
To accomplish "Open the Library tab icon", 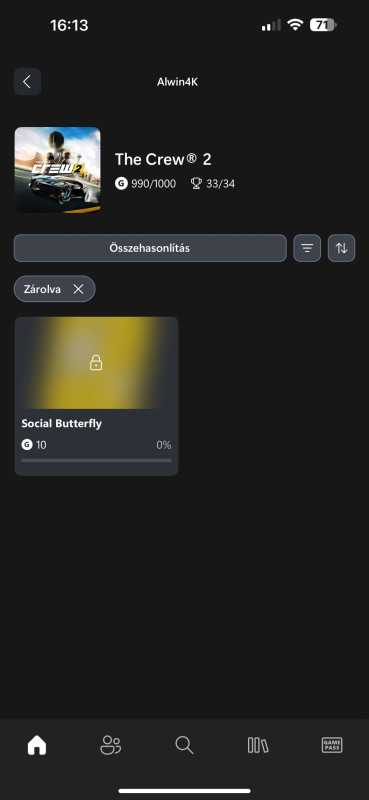I will pyautogui.click(x=258, y=745).
